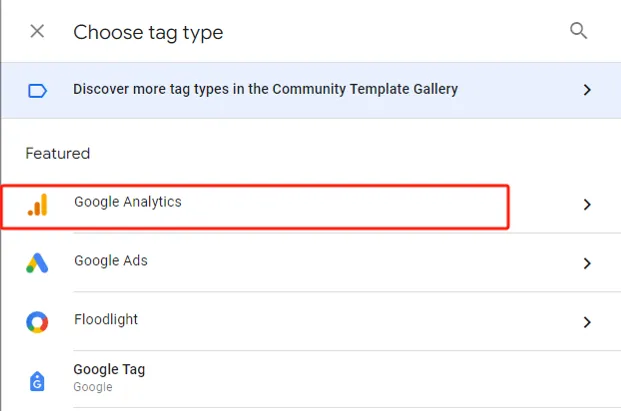Choose the Google Ads tag type
The width and height of the screenshot is (621, 411).
pyautogui.click(x=110, y=261)
